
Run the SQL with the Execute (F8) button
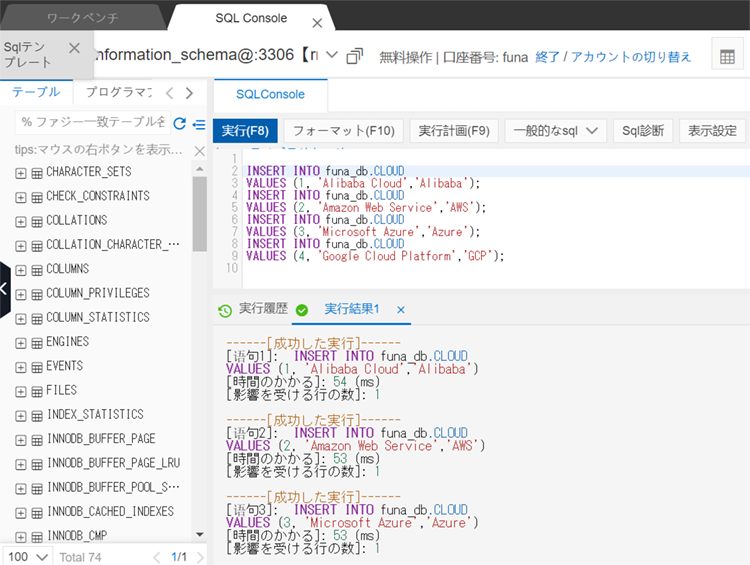click(x=244, y=131)
